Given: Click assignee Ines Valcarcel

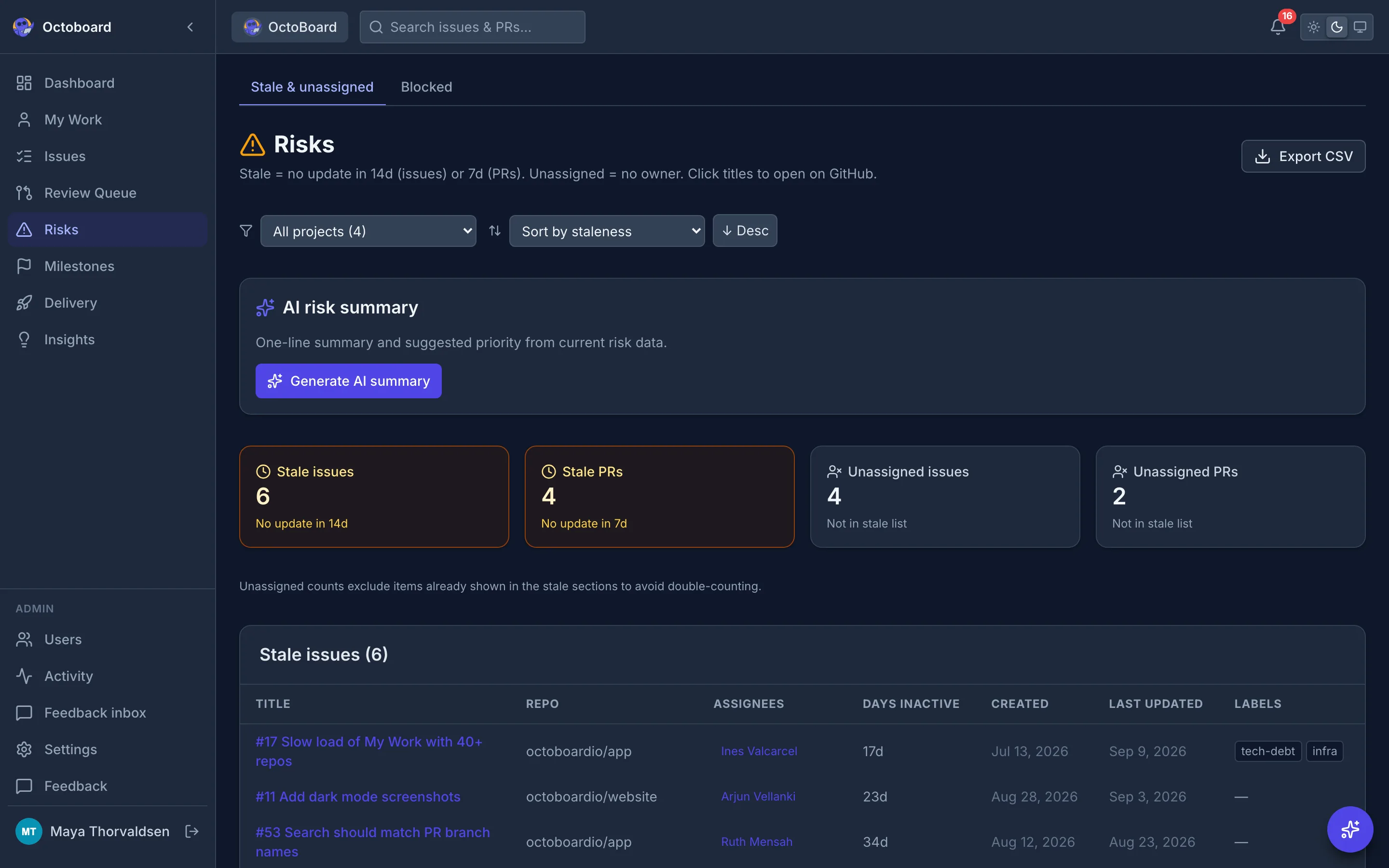Looking at the screenshot, I should (759, 751).
